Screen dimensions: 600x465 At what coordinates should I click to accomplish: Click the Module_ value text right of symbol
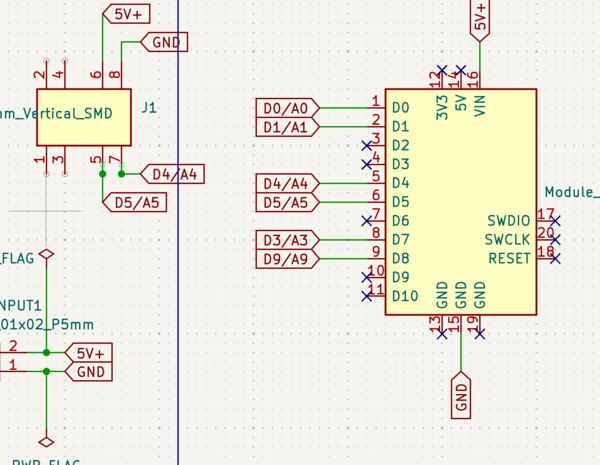[x=572, y=192]
